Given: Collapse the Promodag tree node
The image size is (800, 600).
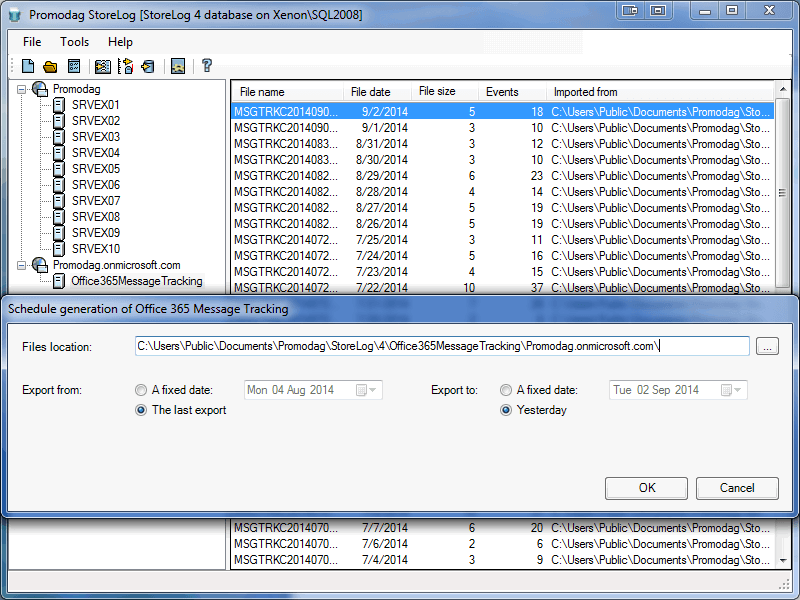Looking at the screenshot, I should (21, 89).
